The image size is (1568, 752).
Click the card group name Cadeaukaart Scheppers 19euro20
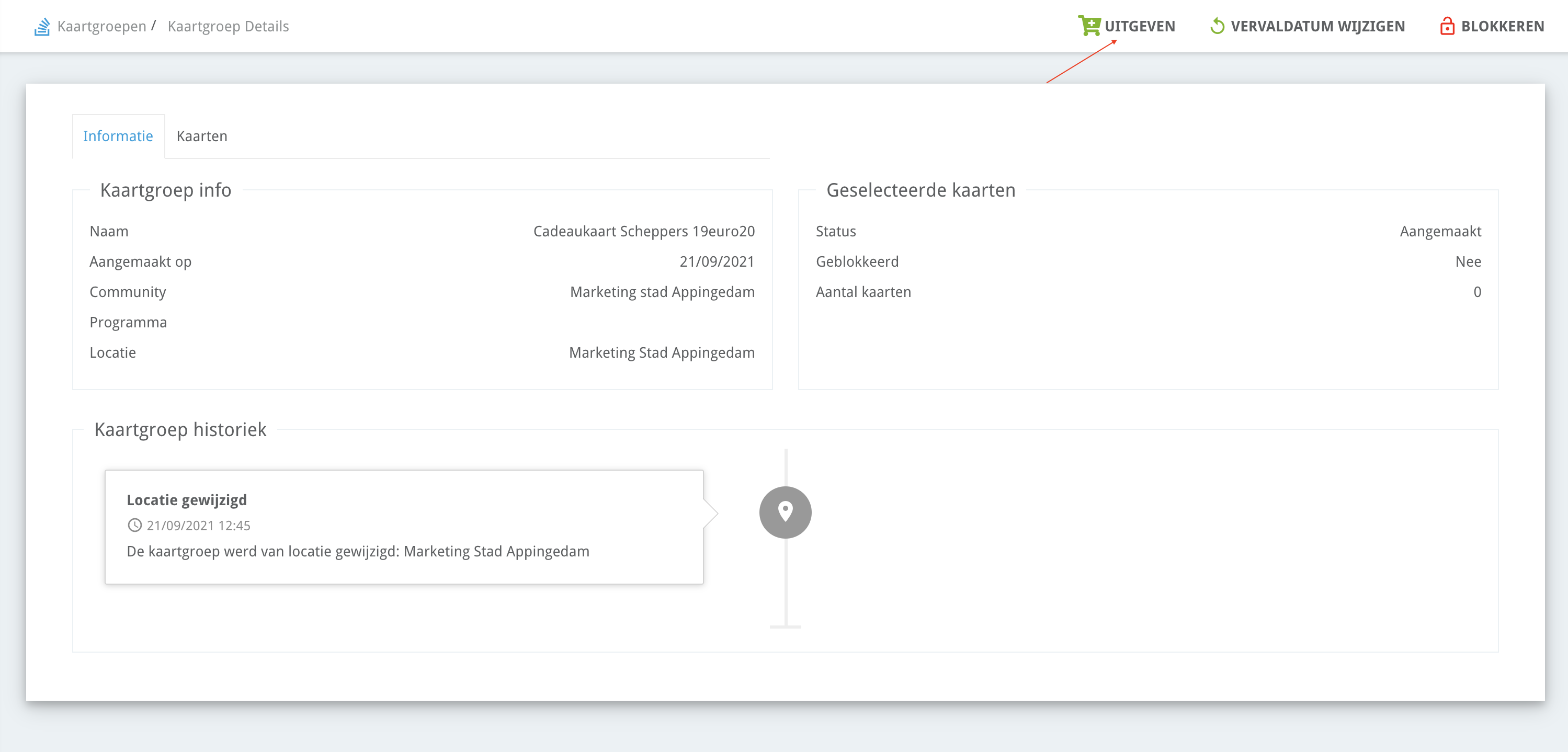point(643,231)
